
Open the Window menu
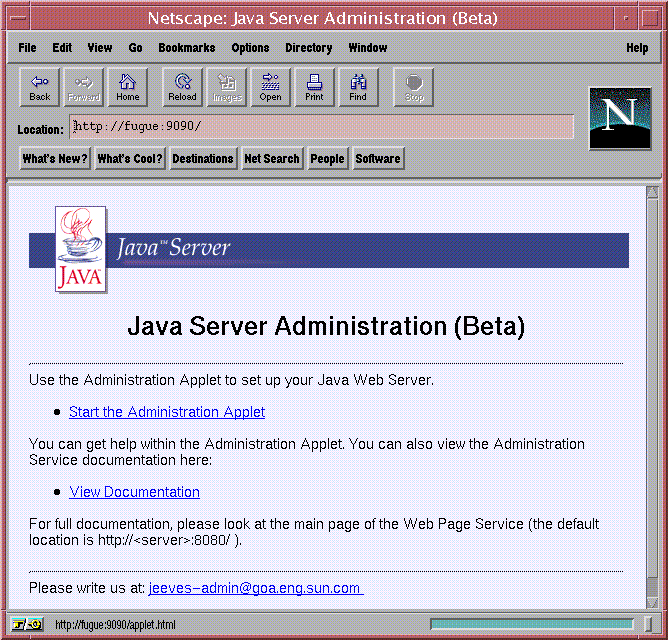click(x=368, y=48)
